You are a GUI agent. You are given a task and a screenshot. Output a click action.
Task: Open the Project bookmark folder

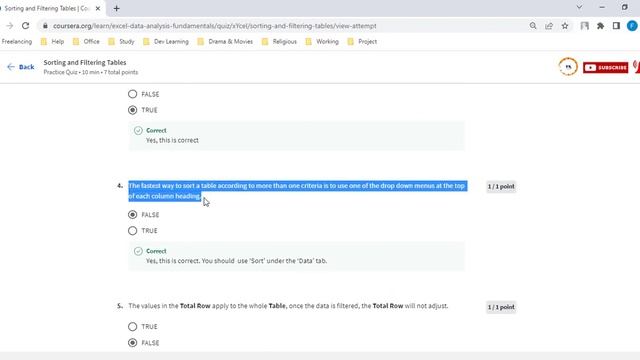point(362,42)
